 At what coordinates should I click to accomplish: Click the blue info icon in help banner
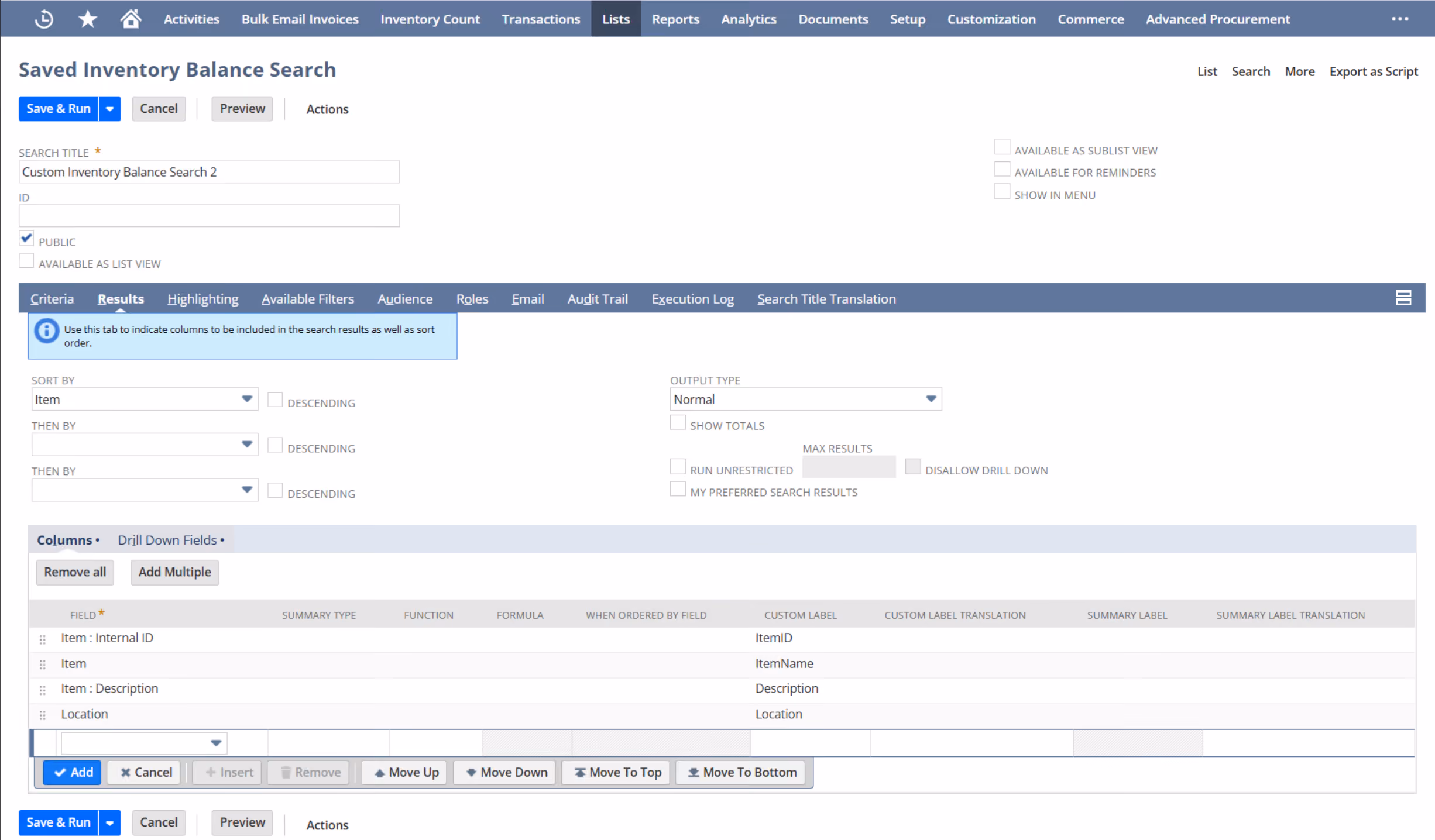46,331
